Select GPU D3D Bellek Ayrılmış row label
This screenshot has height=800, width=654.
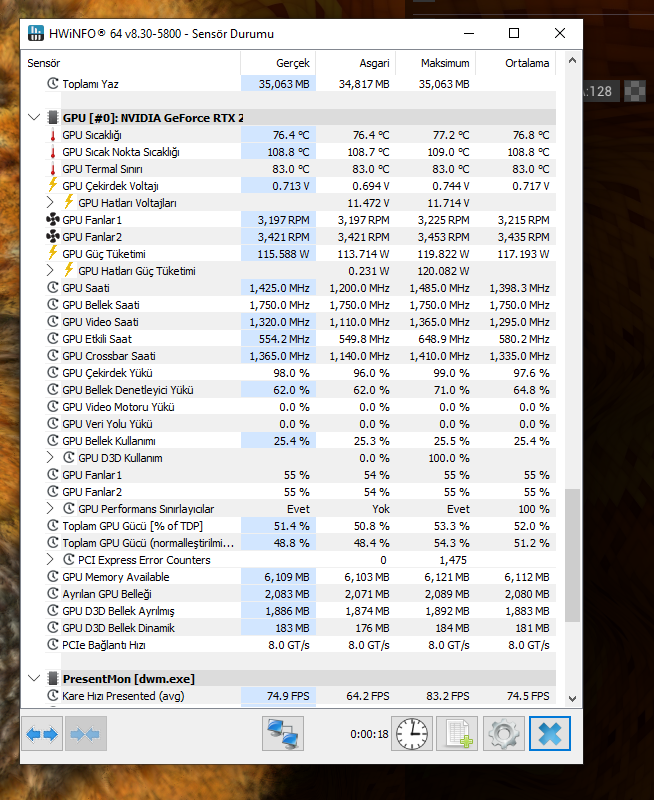[x=118, y=611]
